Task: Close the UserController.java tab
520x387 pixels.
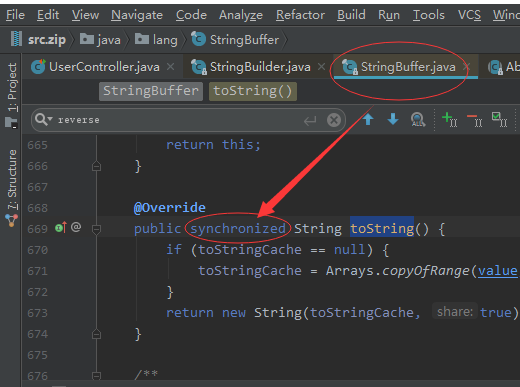Action: click(171, 67)
